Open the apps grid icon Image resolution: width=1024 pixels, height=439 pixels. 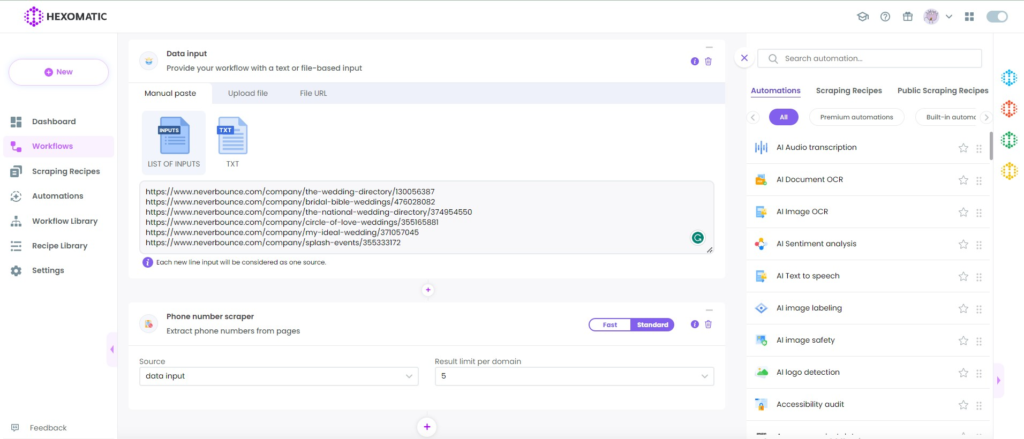(x=969, y=17)
